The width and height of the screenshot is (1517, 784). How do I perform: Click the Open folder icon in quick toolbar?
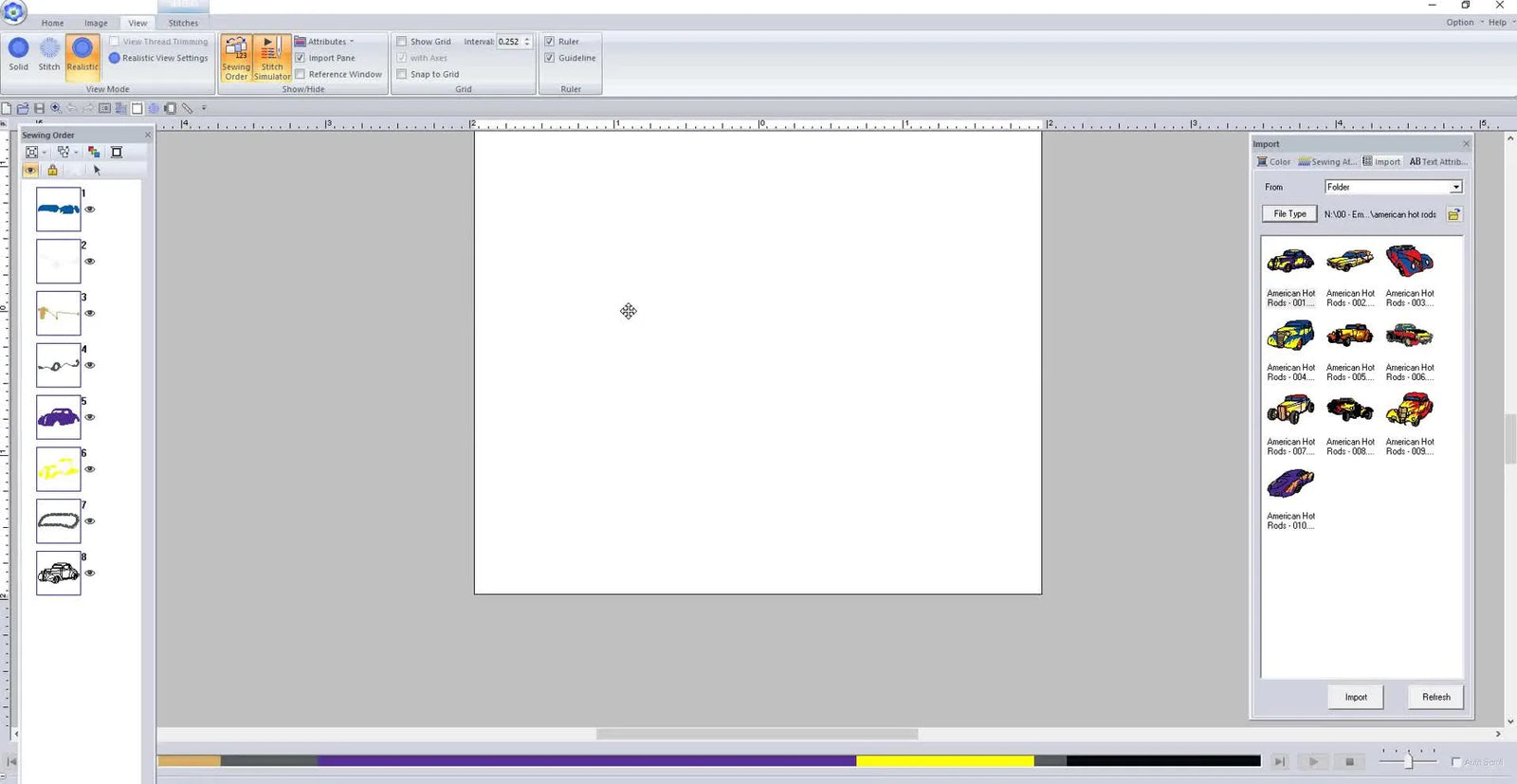coord(23,108)
